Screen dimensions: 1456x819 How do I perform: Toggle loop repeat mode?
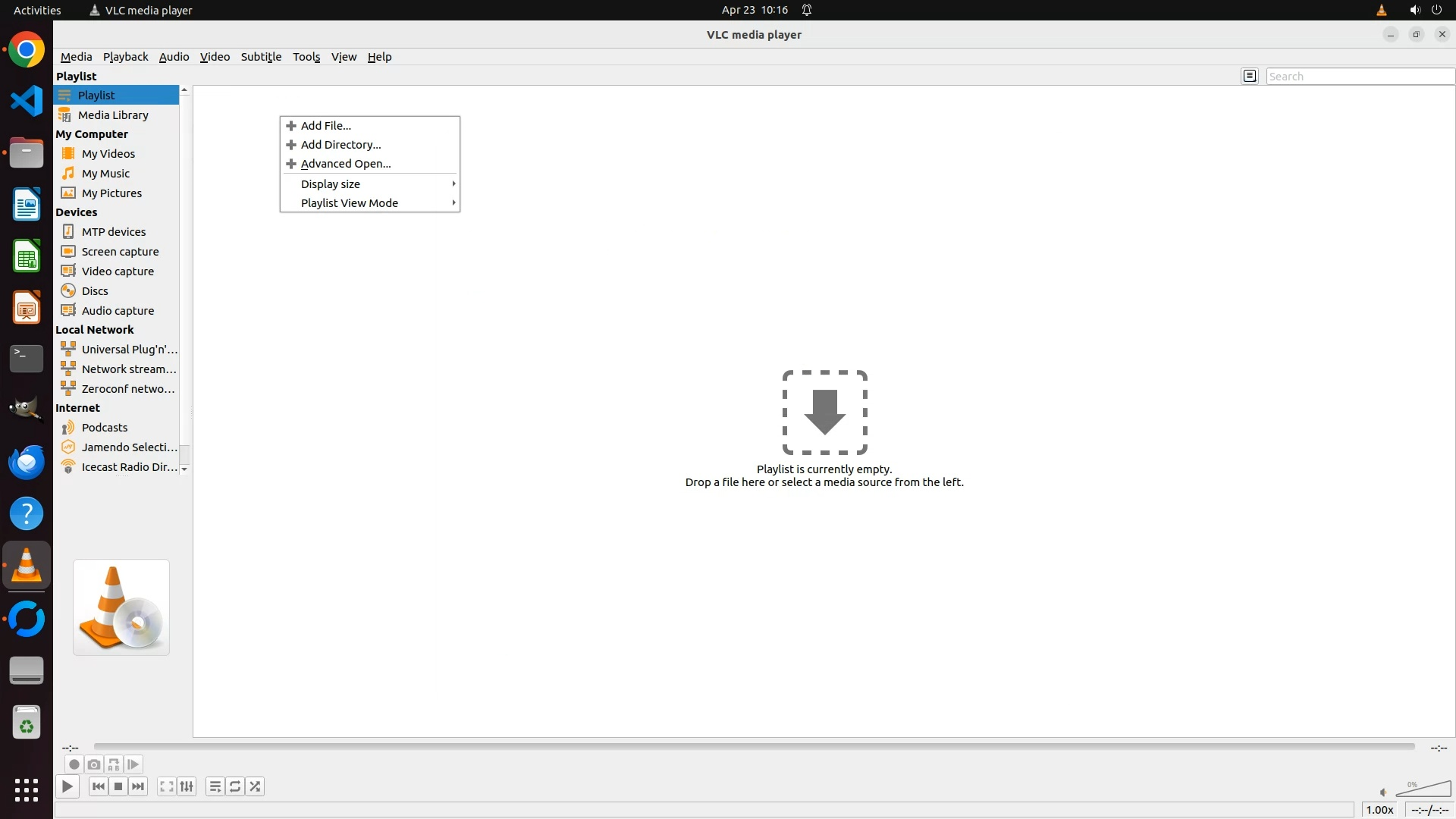coord(235,786)
